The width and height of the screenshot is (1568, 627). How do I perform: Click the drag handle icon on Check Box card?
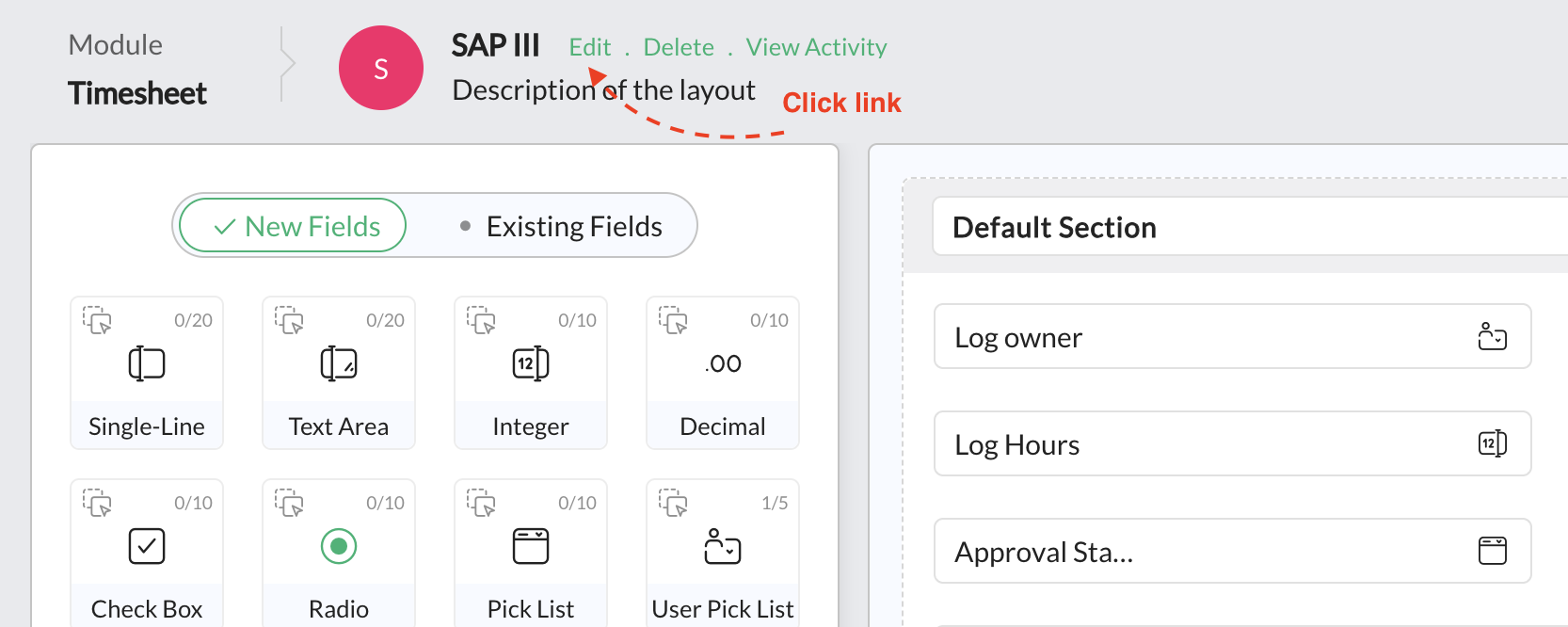97,503
